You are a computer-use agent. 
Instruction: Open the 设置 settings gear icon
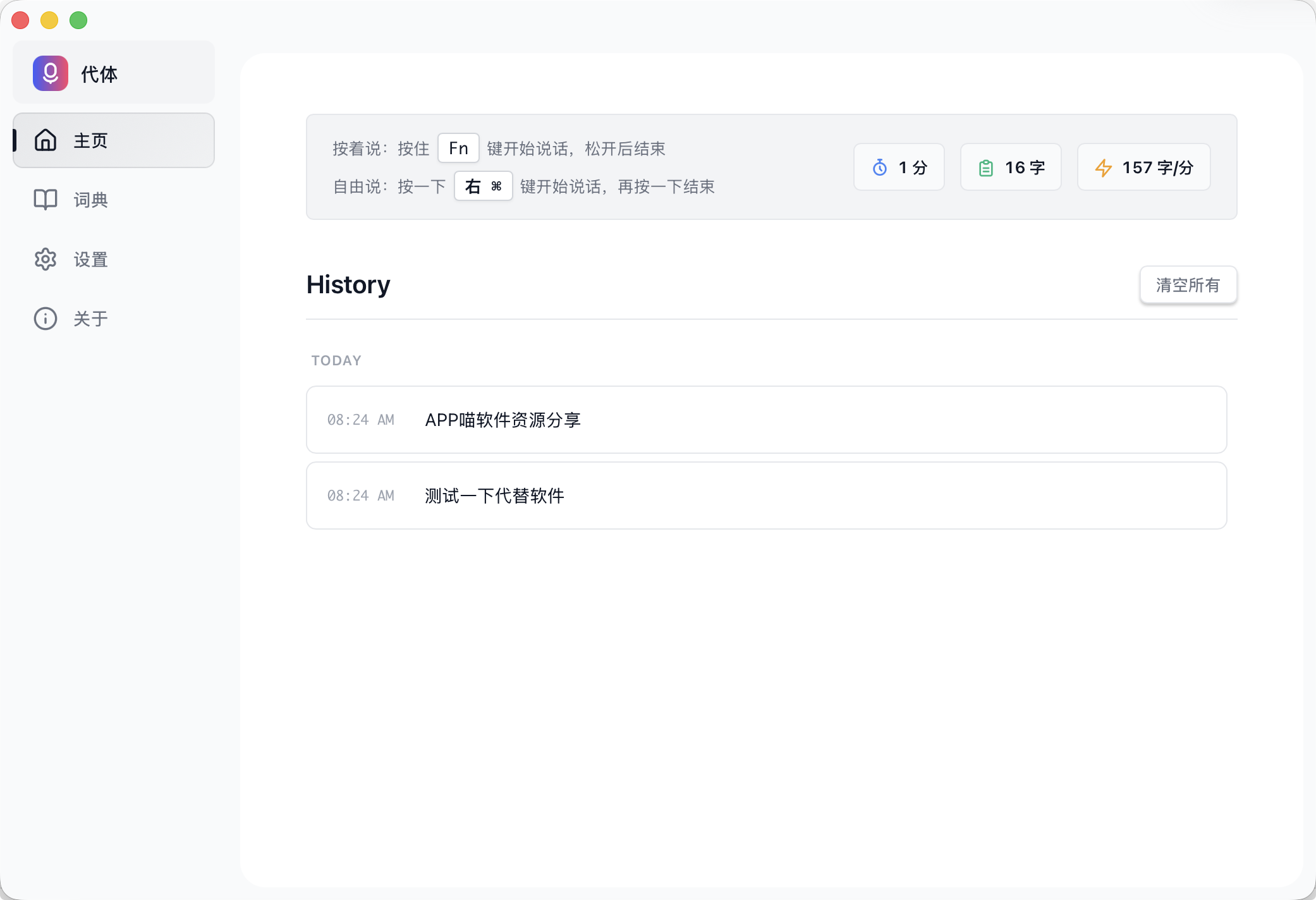[45, 259]
